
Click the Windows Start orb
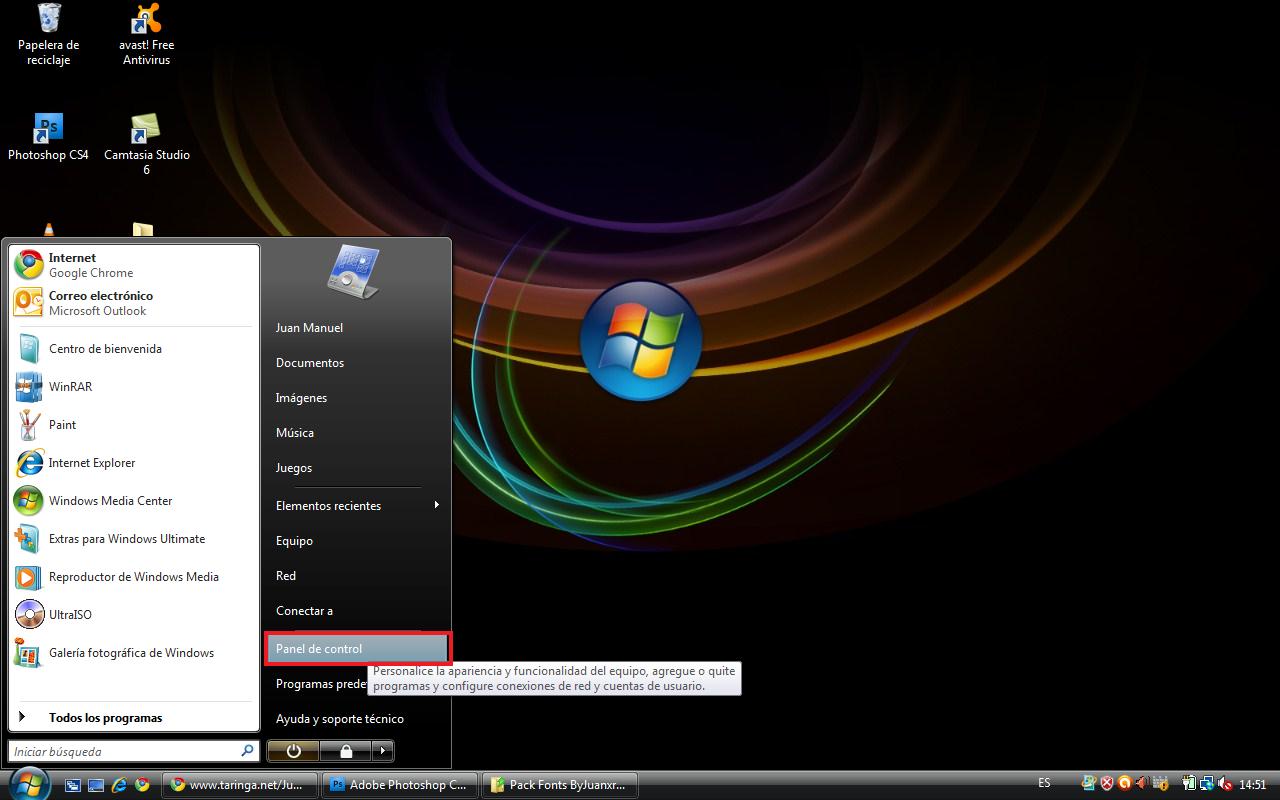point(28,783)
